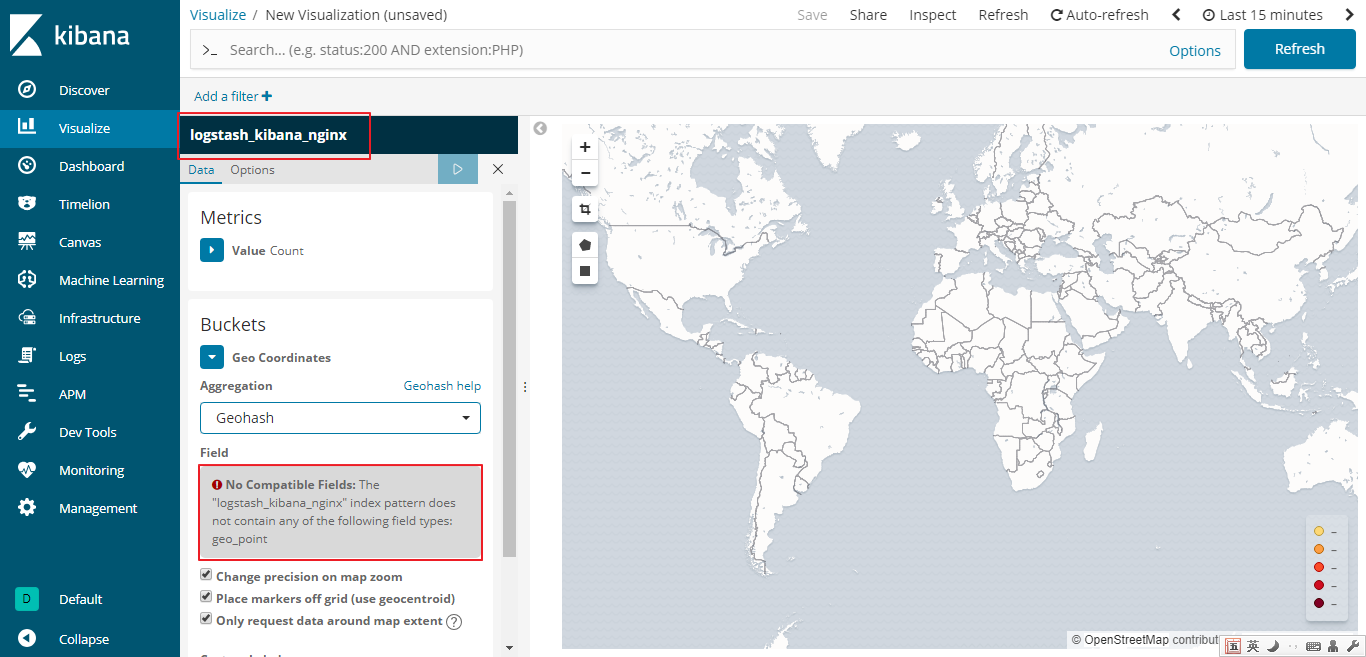Image resolution: width=1366 pixels, height=657 pixels.
Task: Select the draw polygon filter tool
Action: click(585, 245)
